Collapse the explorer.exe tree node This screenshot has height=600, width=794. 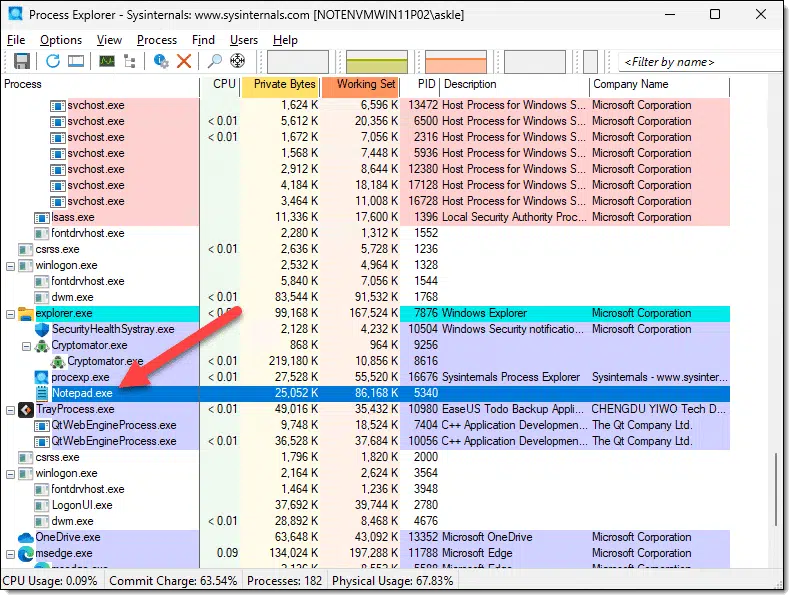(x=10, y=314)
